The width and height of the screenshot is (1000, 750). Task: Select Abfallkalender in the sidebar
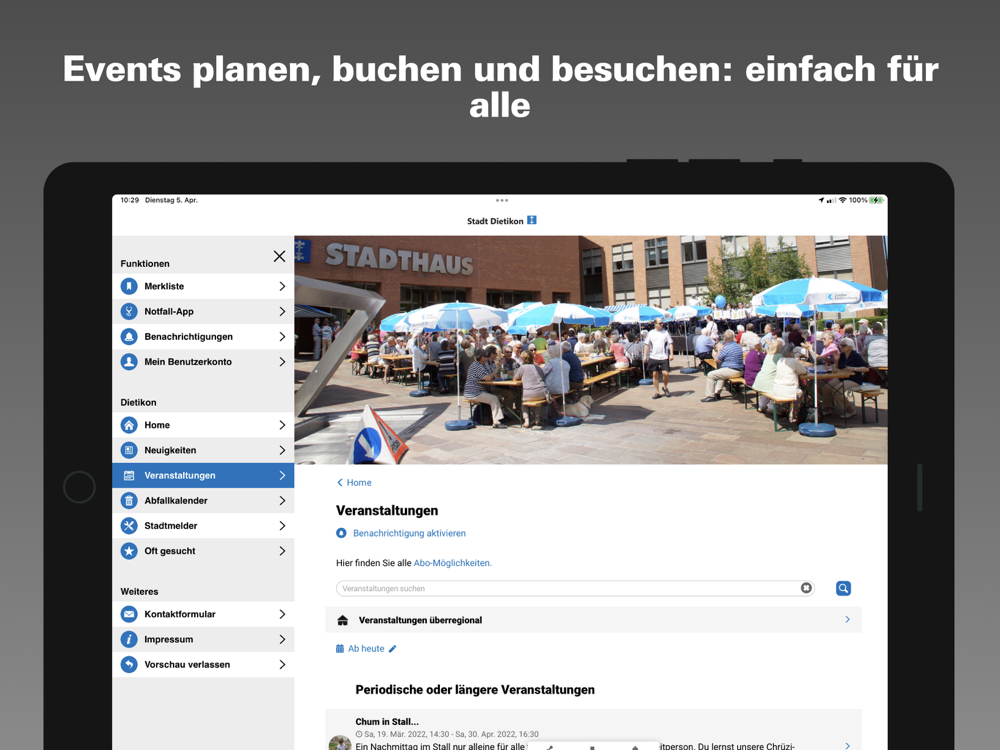pyautogui.click(x=203, y=501)
